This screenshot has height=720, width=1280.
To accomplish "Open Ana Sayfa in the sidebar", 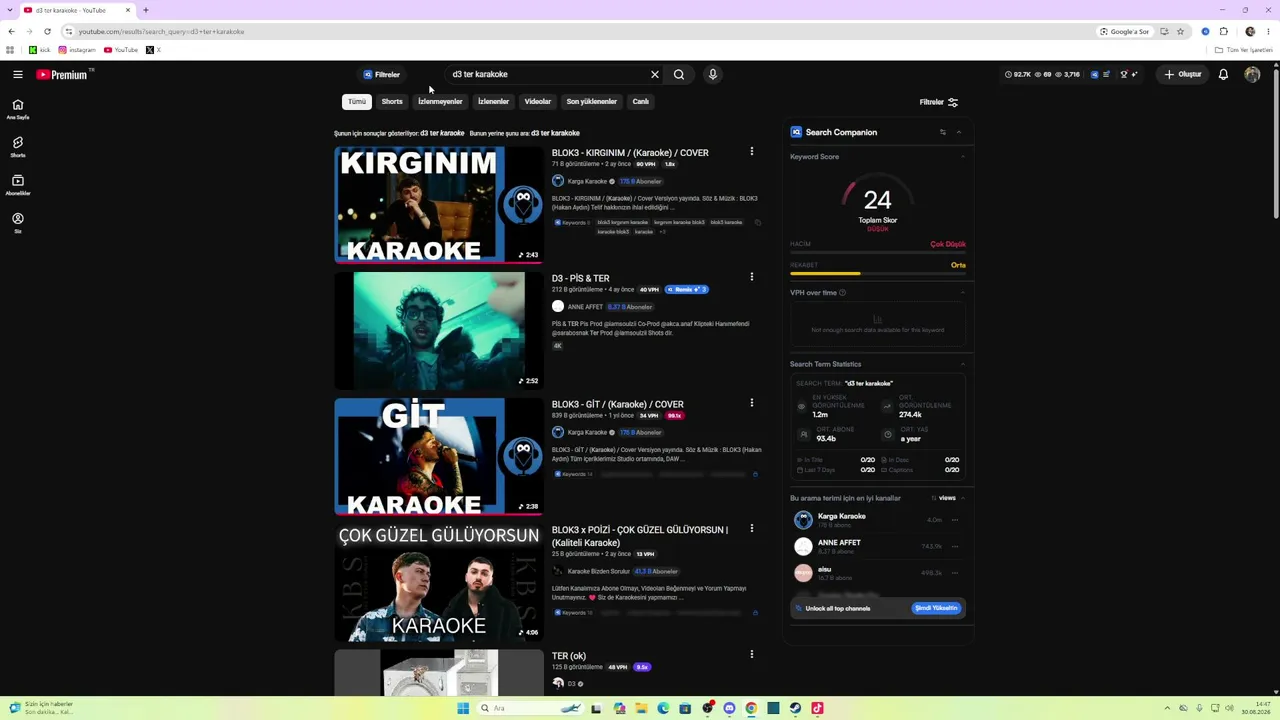I will [18, 109].
